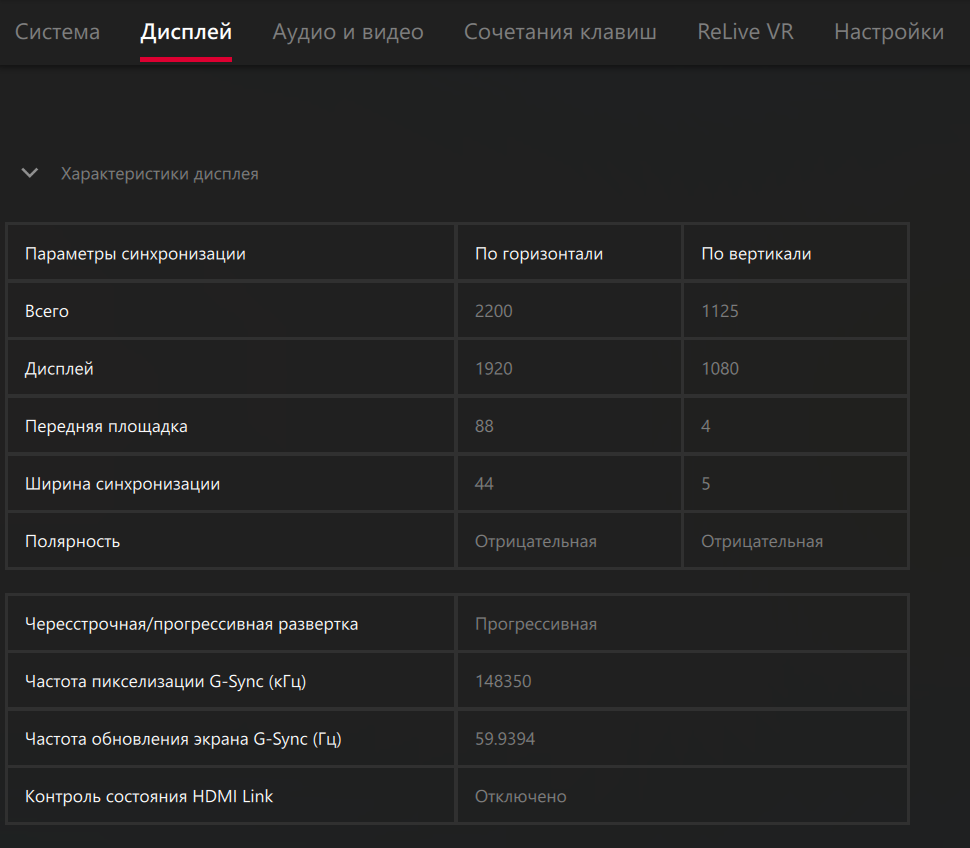Click vertical total value 1125

click(x=720, y=311)
